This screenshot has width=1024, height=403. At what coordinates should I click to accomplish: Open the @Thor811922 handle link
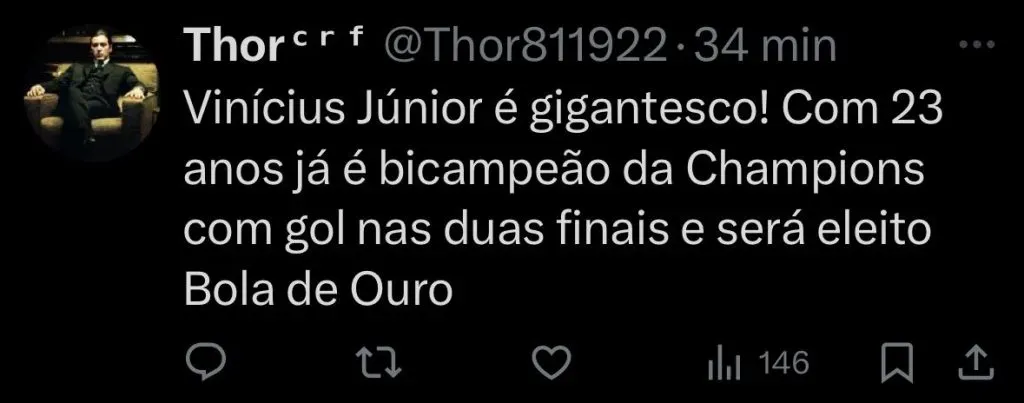532,44
